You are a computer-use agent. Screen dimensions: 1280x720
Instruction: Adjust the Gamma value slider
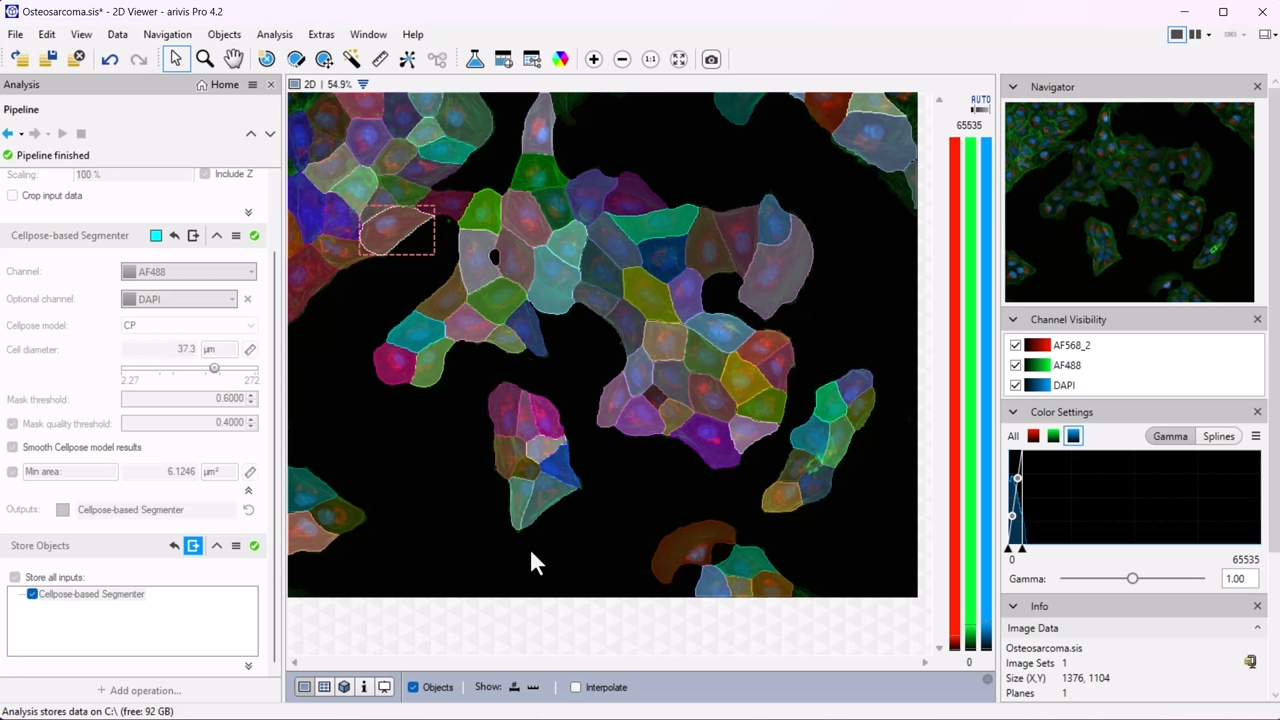pos(1131,578)
